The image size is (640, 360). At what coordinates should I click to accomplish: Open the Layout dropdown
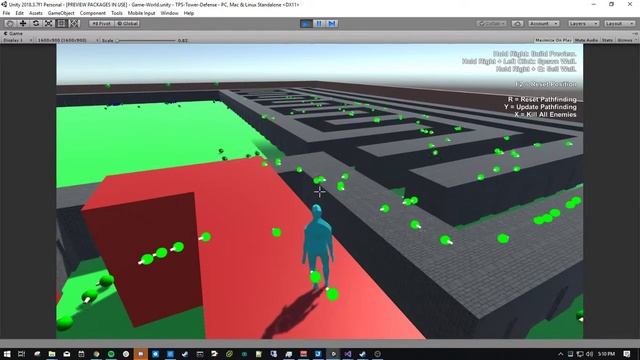click(619, 24)
